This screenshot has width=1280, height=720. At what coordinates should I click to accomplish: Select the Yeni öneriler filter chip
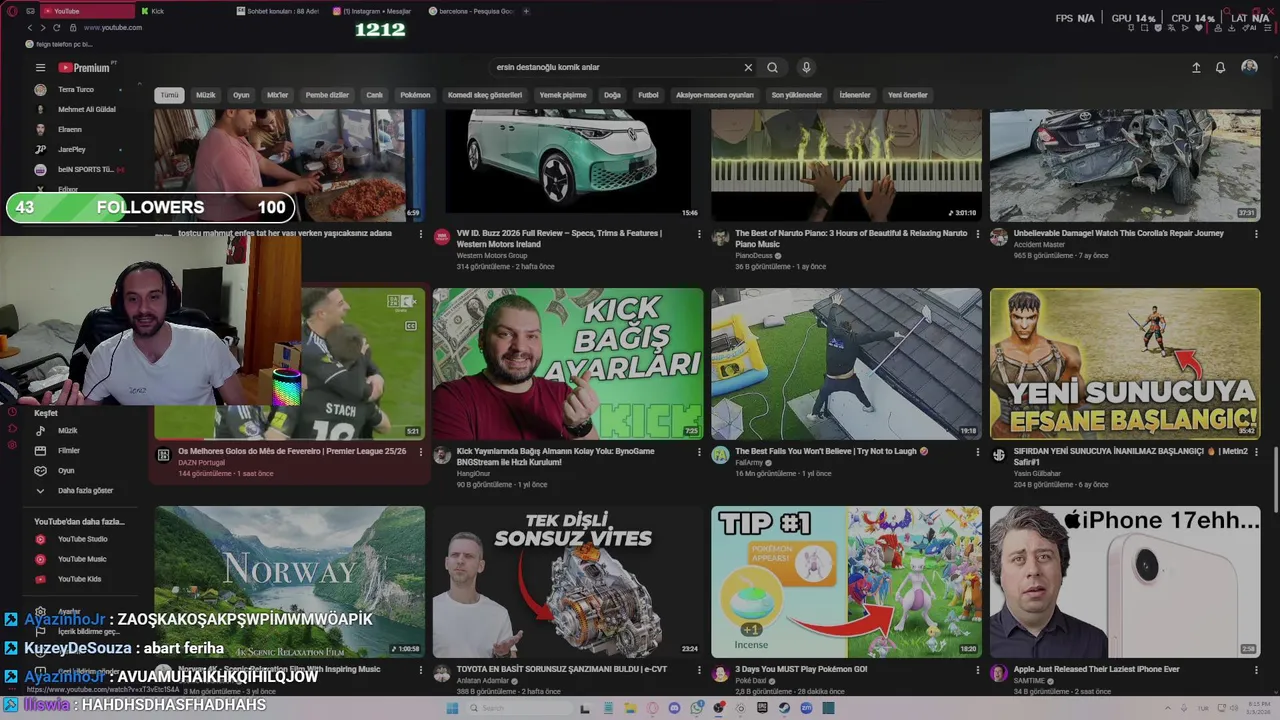pyautogui.click(x=908, y=95)
